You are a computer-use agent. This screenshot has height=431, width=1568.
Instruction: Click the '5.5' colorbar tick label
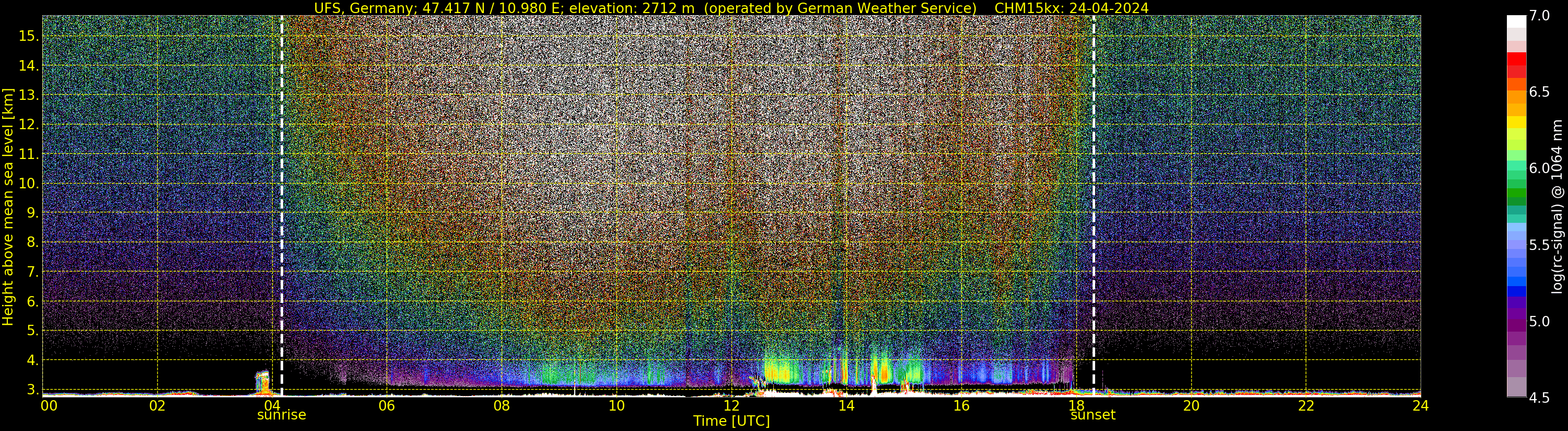coord(1539,245)
